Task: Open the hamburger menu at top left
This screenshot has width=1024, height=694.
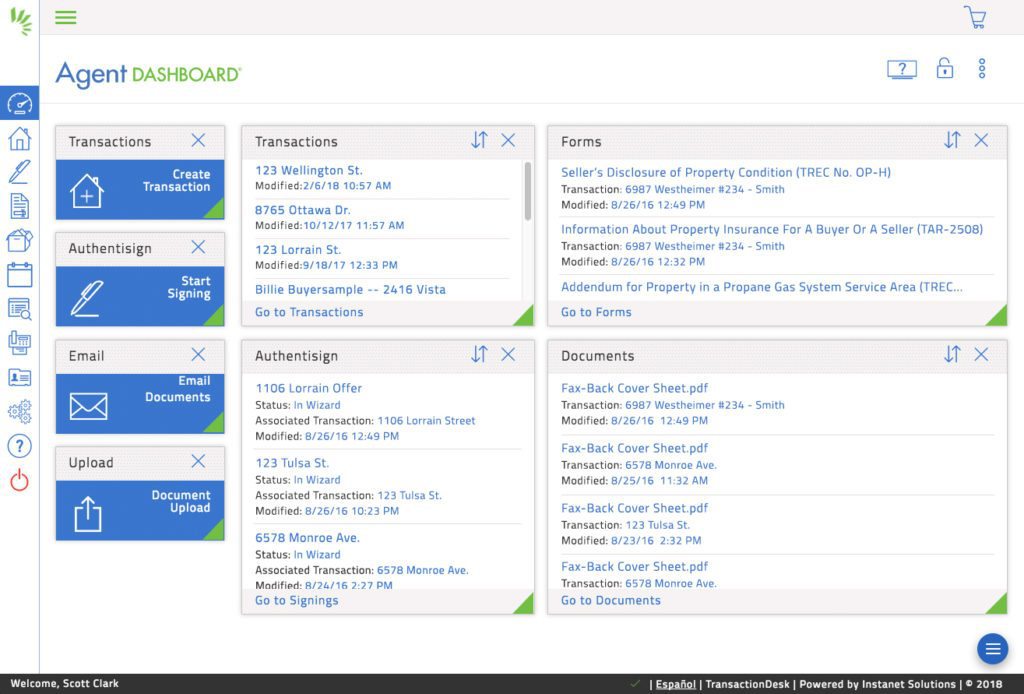Action: [66, 17]
